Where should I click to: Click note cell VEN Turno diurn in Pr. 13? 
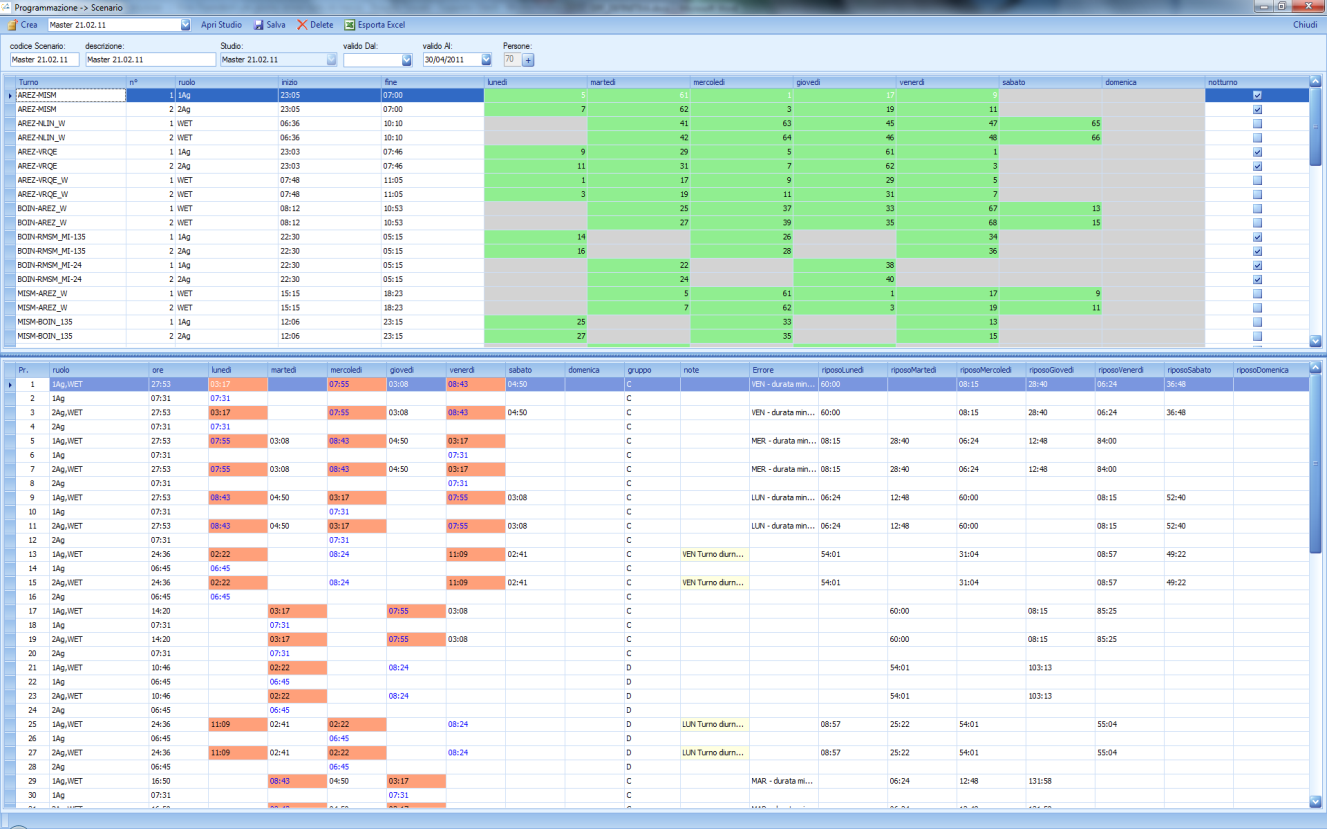pos(714,554)
